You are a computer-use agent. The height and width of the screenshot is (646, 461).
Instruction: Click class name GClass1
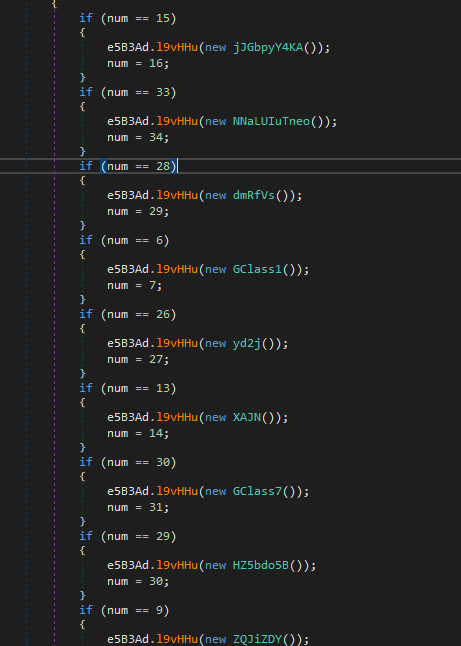(x=257, y=269)
